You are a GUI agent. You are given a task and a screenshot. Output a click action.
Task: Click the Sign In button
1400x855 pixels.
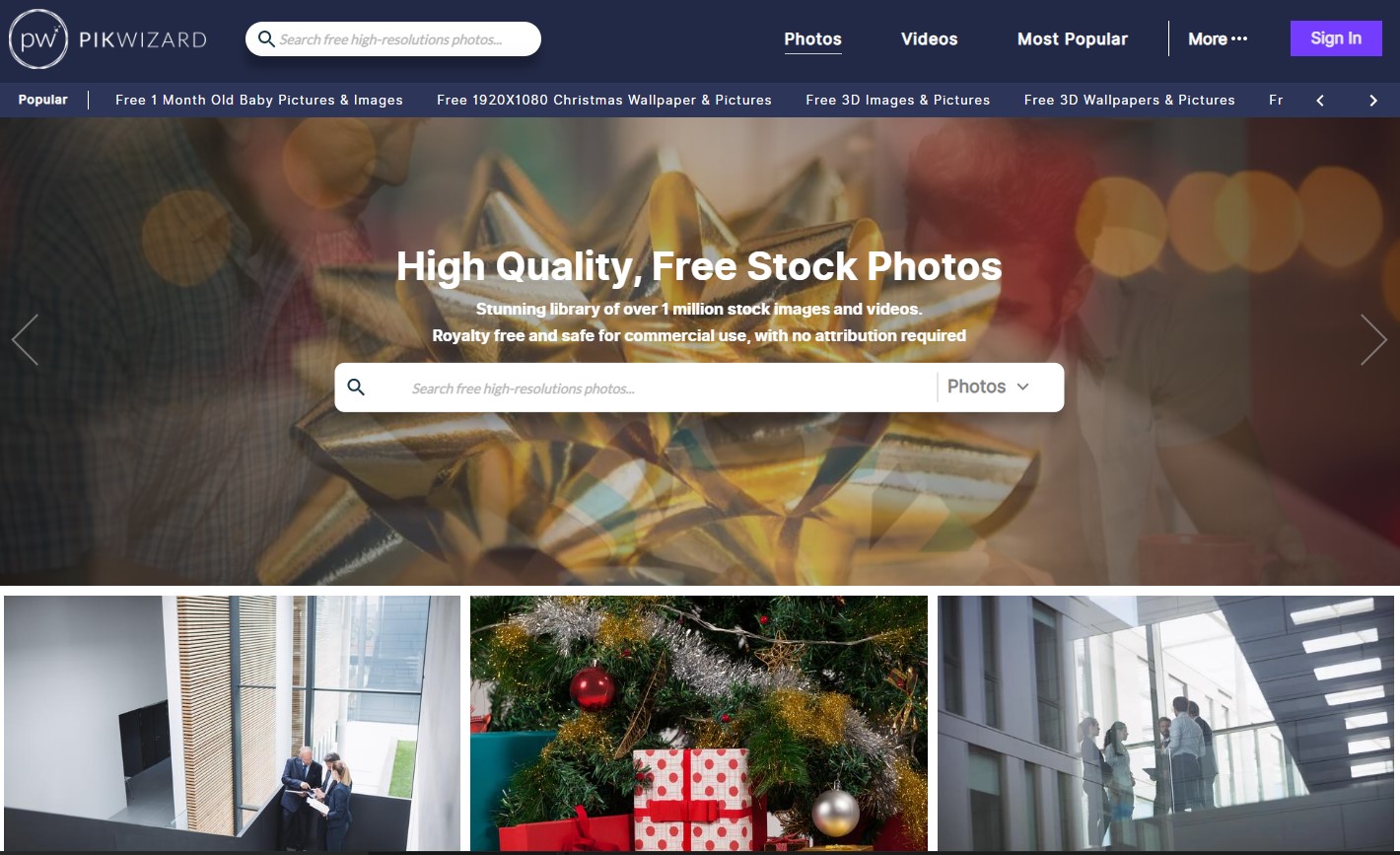tap(1336, 38)
